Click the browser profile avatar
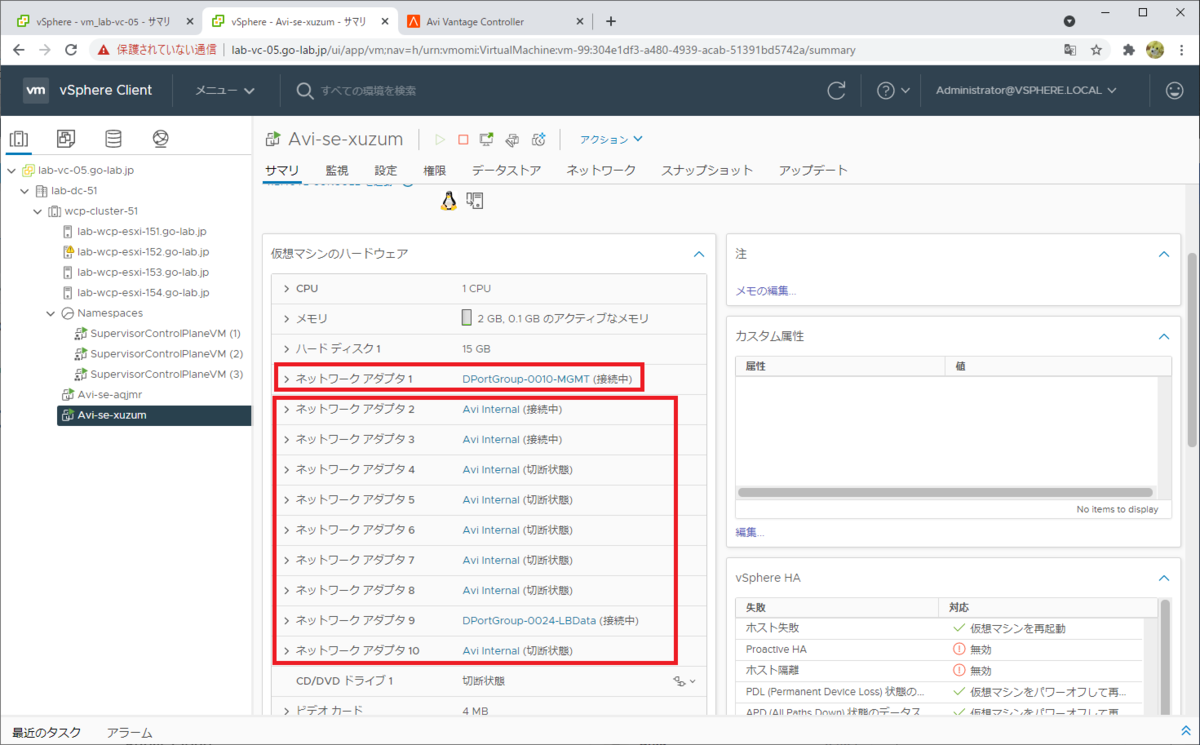 (x=1155, y=49)
